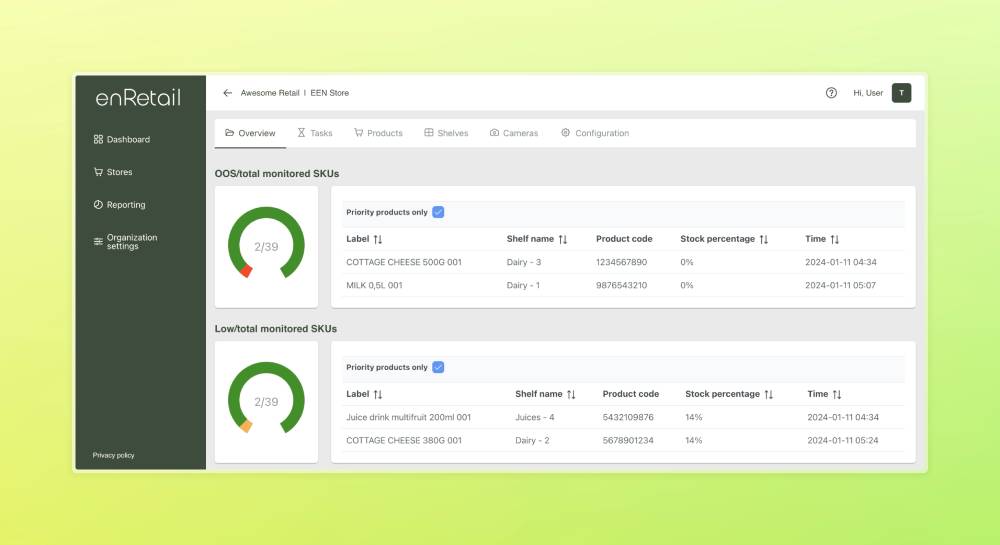This screenshot has width=1000, height=545.
Task: Select the Overview tab
Action: click(x=250, y=133)
